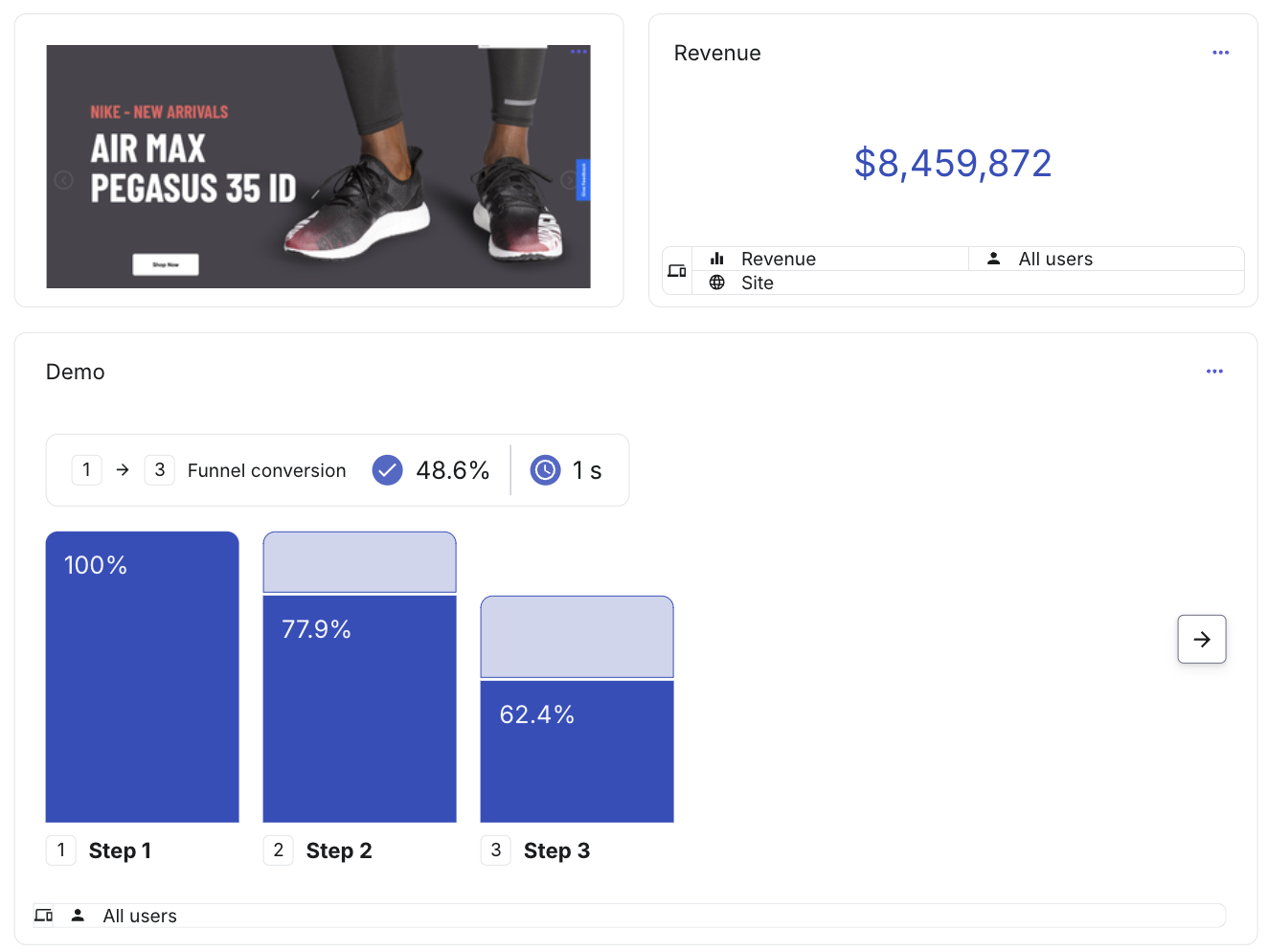Open the Demo card three-dot menu

coord(1214,372)
